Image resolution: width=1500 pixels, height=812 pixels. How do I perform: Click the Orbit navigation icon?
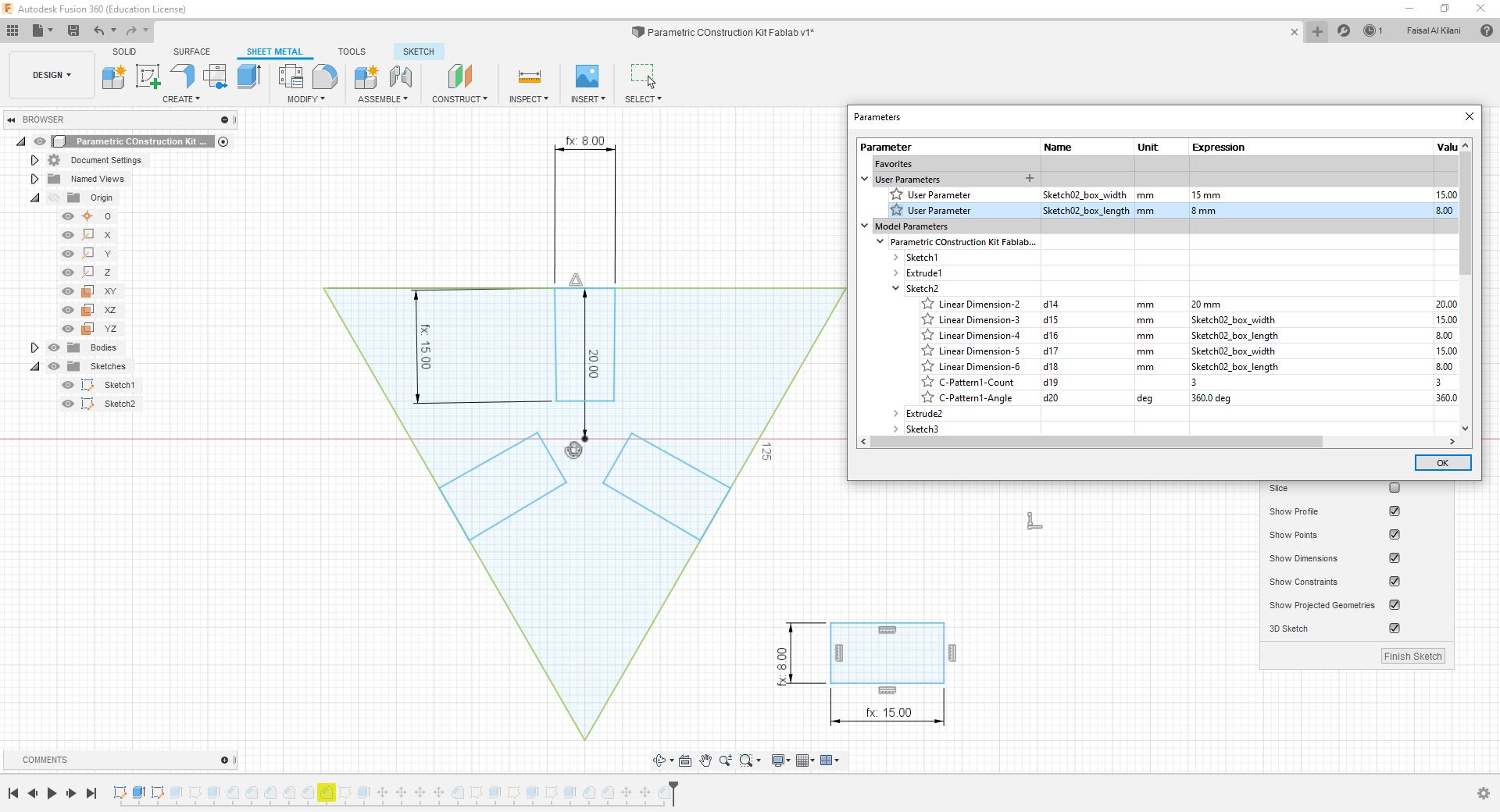pos(659,760)
